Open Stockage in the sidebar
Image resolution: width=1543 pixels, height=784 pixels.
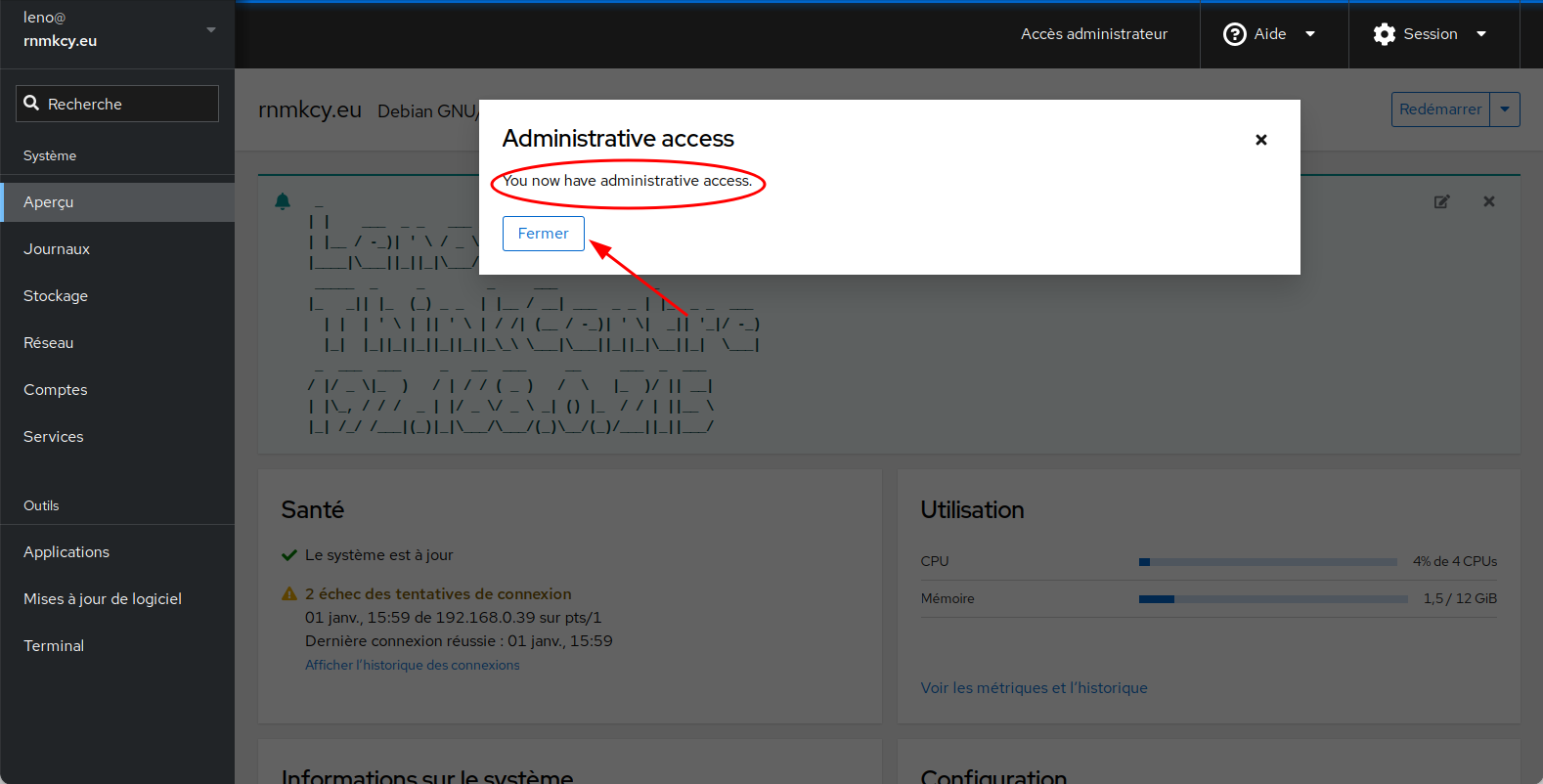coord(56,296)
